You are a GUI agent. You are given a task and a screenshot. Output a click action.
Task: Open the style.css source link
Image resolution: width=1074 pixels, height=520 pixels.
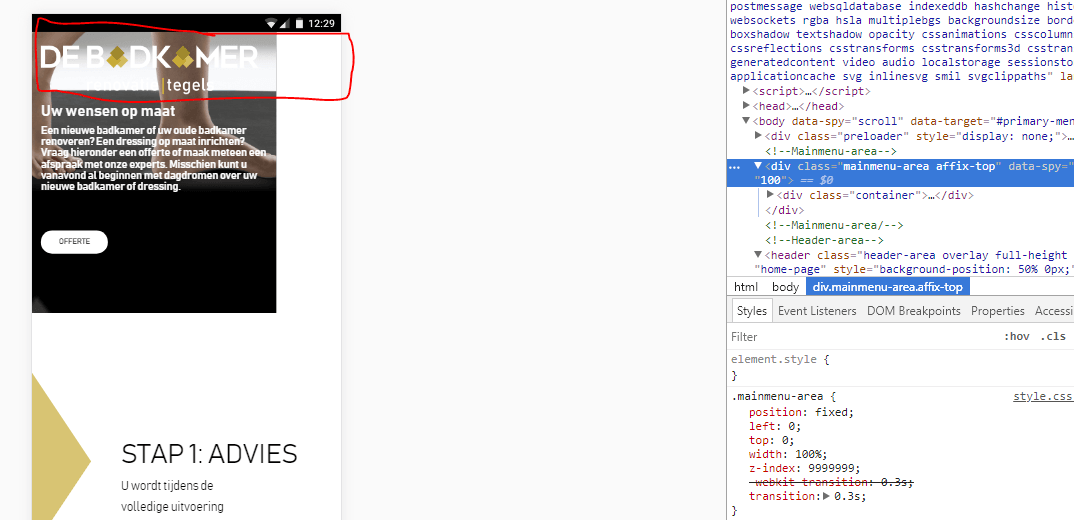[1042, 397]
